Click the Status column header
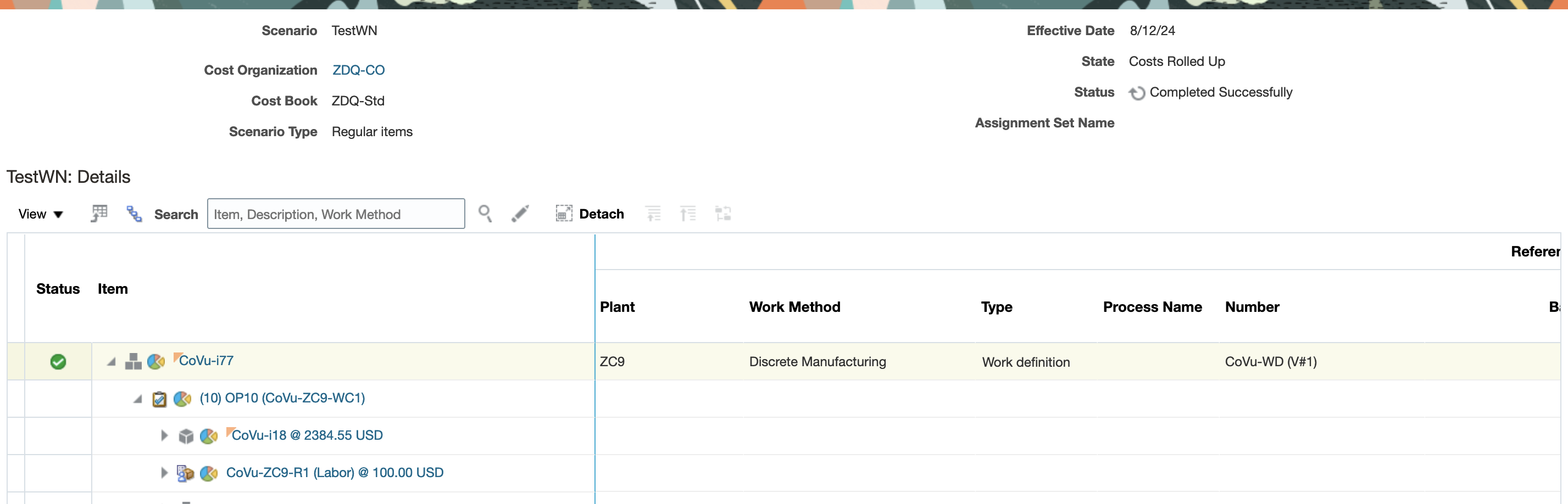Screen dimensions: 1568x504 pos(58,289)
